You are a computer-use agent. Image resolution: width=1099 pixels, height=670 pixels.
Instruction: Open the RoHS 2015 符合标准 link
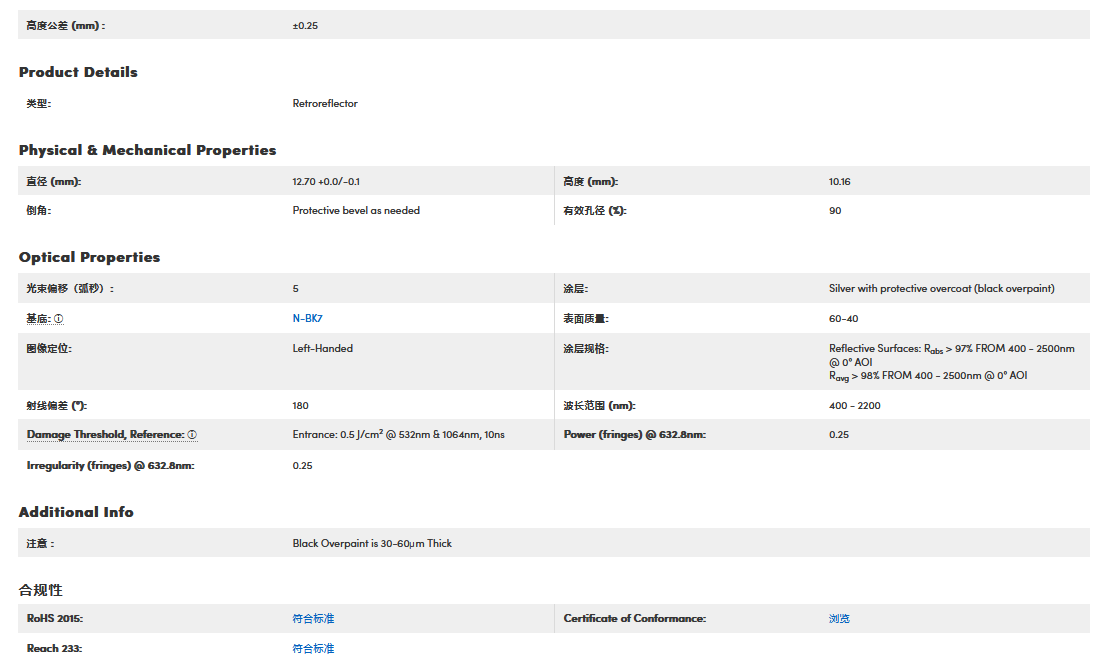point(313,619)
